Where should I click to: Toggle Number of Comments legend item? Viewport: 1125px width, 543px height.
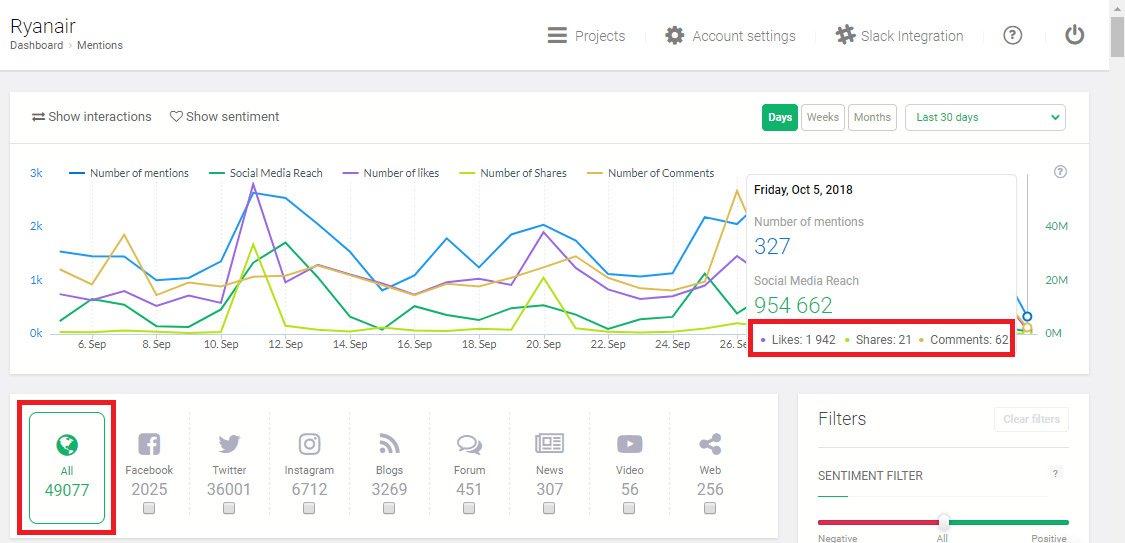[x=651, y=173]
